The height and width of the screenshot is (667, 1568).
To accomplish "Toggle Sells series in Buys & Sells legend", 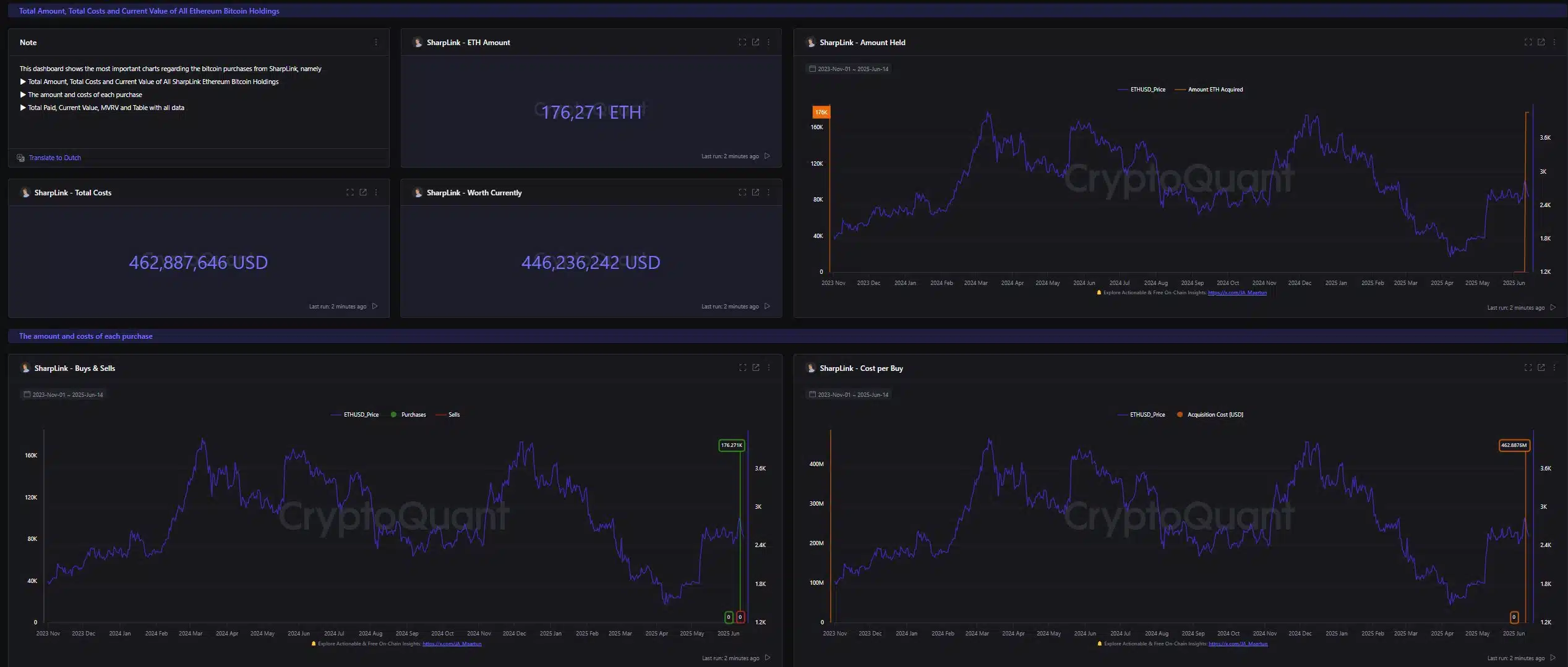I will click(447, 415).
